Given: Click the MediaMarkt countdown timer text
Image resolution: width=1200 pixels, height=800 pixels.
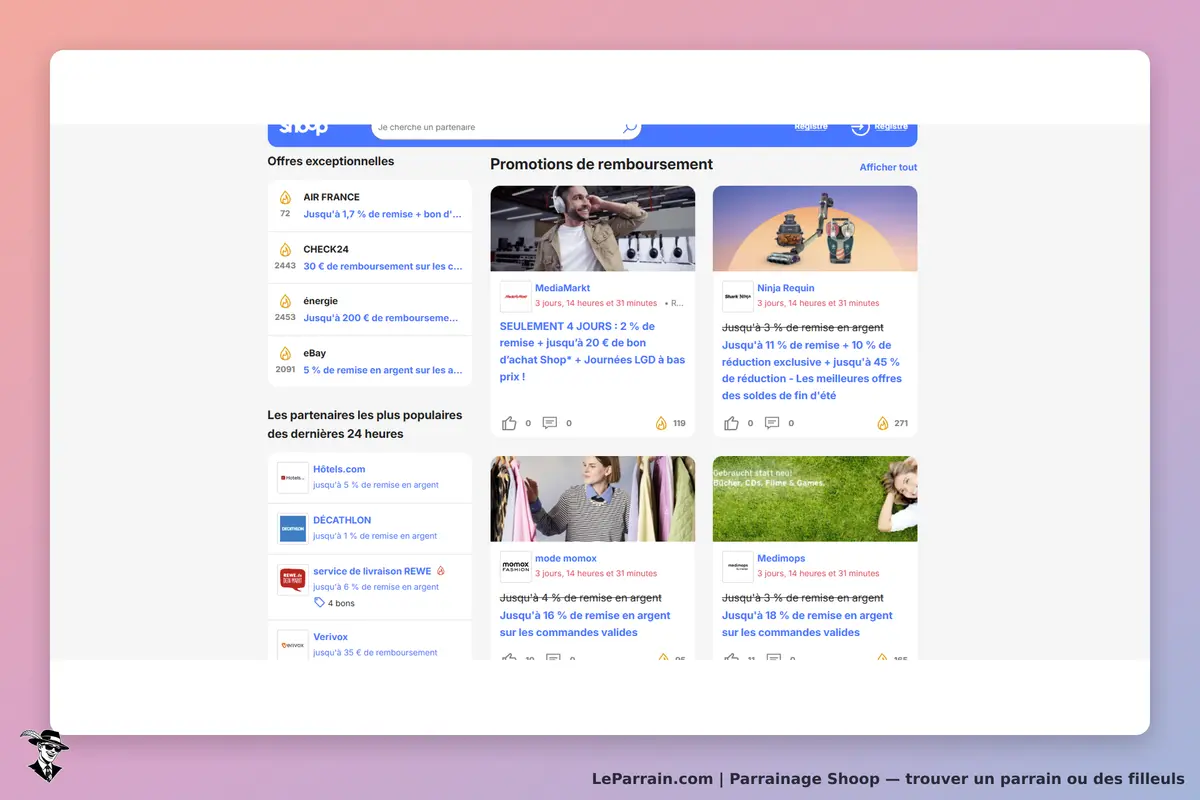Looking at the screenshot, I should coord(596,303).
